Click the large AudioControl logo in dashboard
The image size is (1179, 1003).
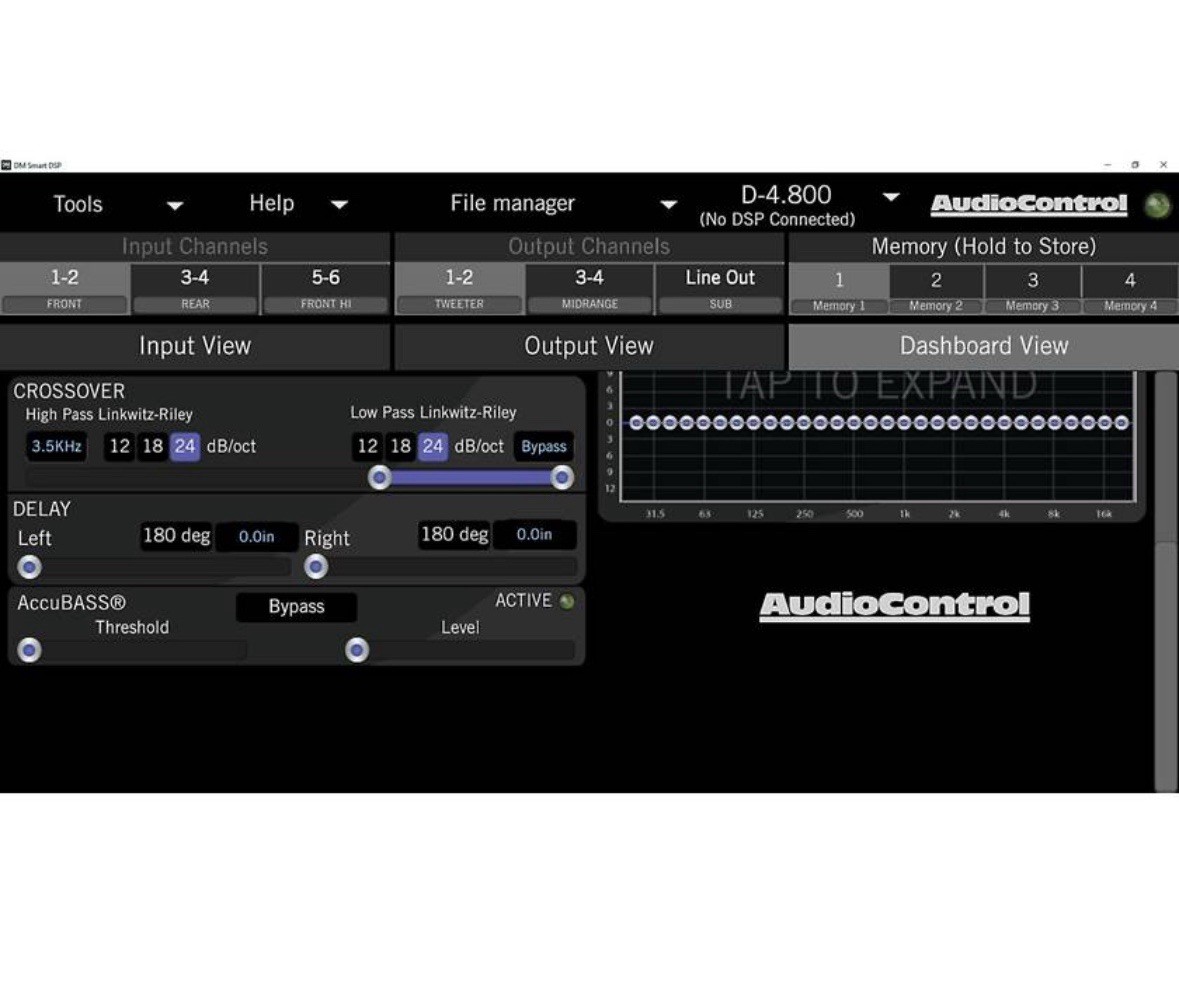[x=895, y=606]
